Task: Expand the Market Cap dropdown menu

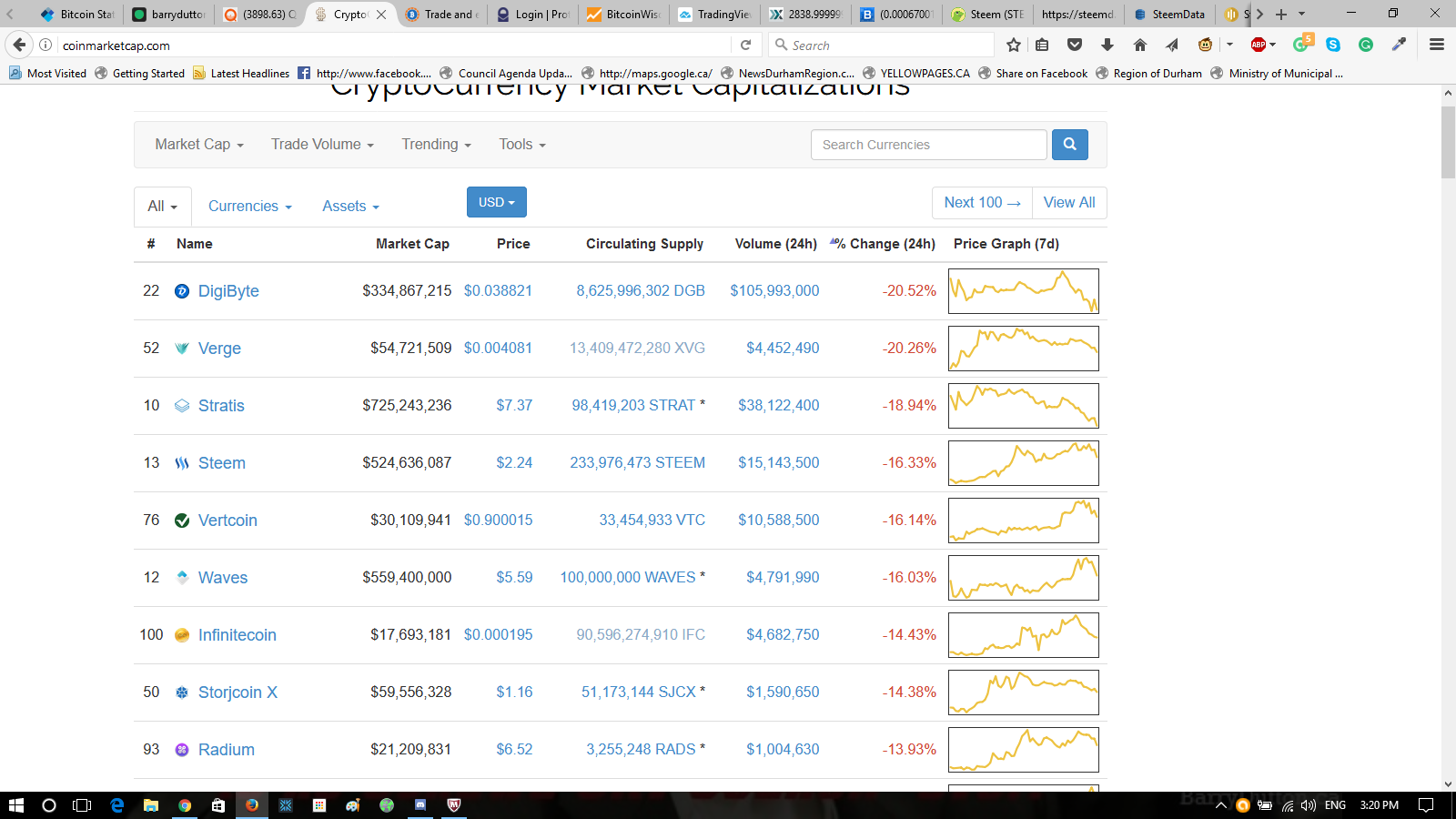Action: [199, 144]
